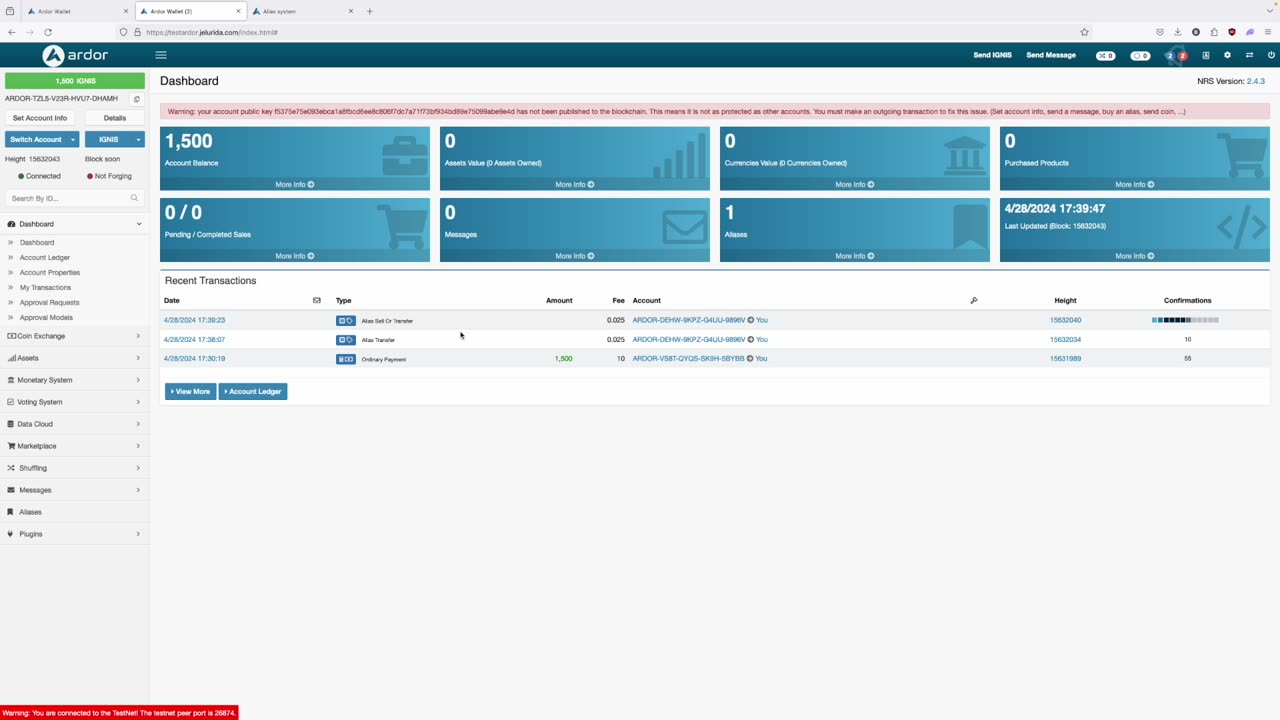The height and width of the screenshot is (720, 1280).
Task: Open Account Properties sidebar item
Action: pos(50,272)
